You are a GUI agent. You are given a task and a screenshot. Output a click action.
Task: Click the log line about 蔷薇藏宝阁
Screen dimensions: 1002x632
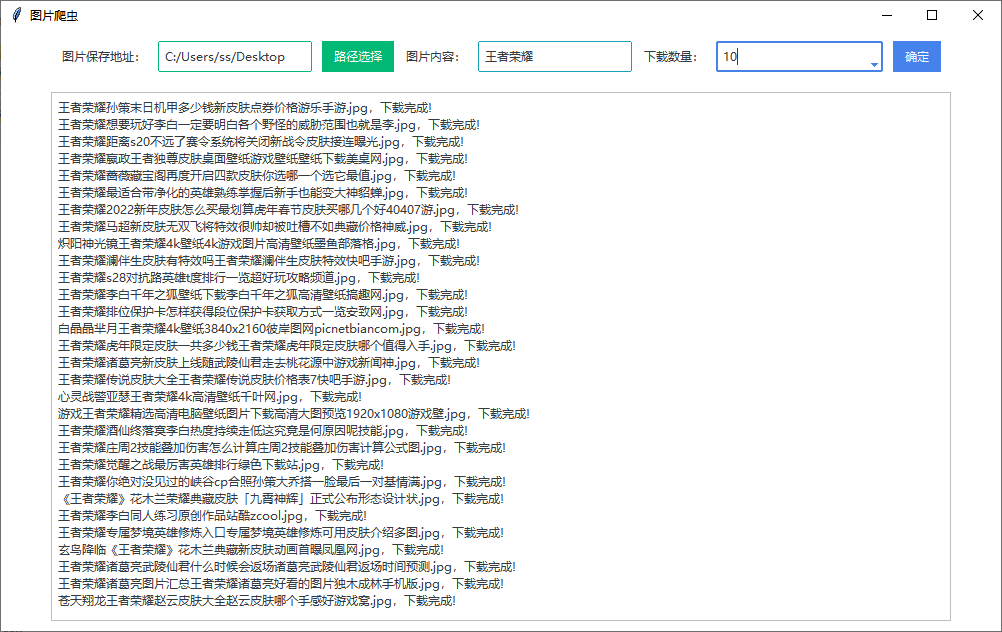pyautogui.click(x=257, y=176)
